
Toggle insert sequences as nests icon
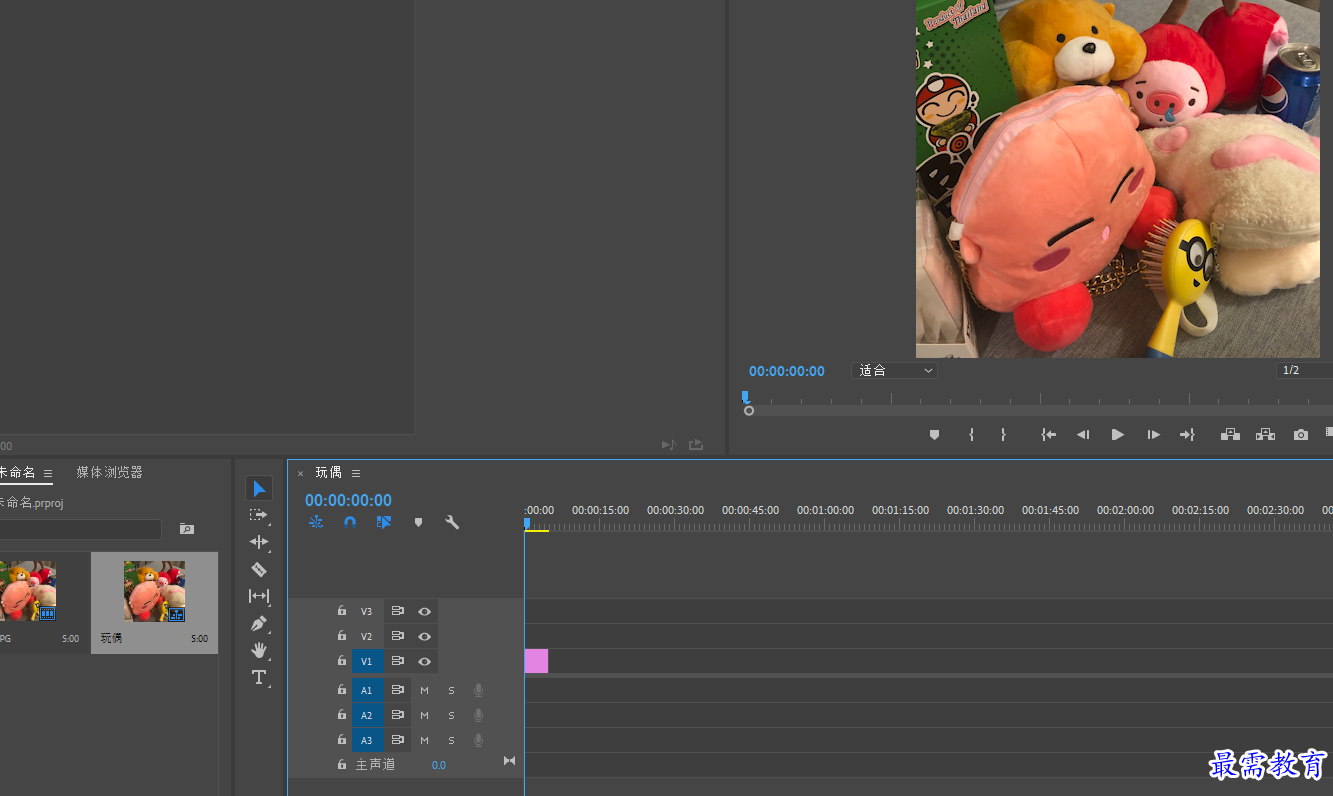[316, 522]
